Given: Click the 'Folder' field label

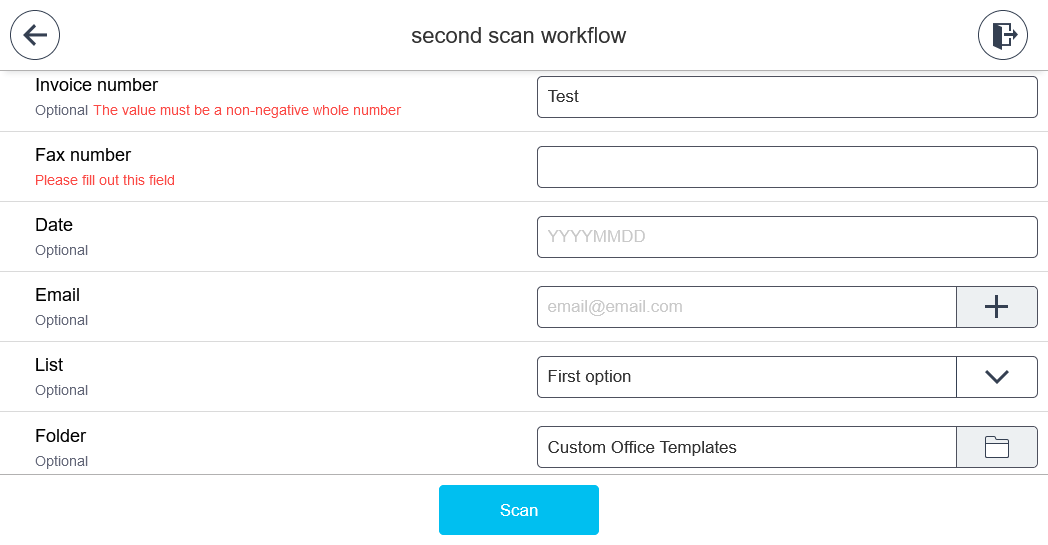Looking at the screenshot, I should click(x=60, y=436).
